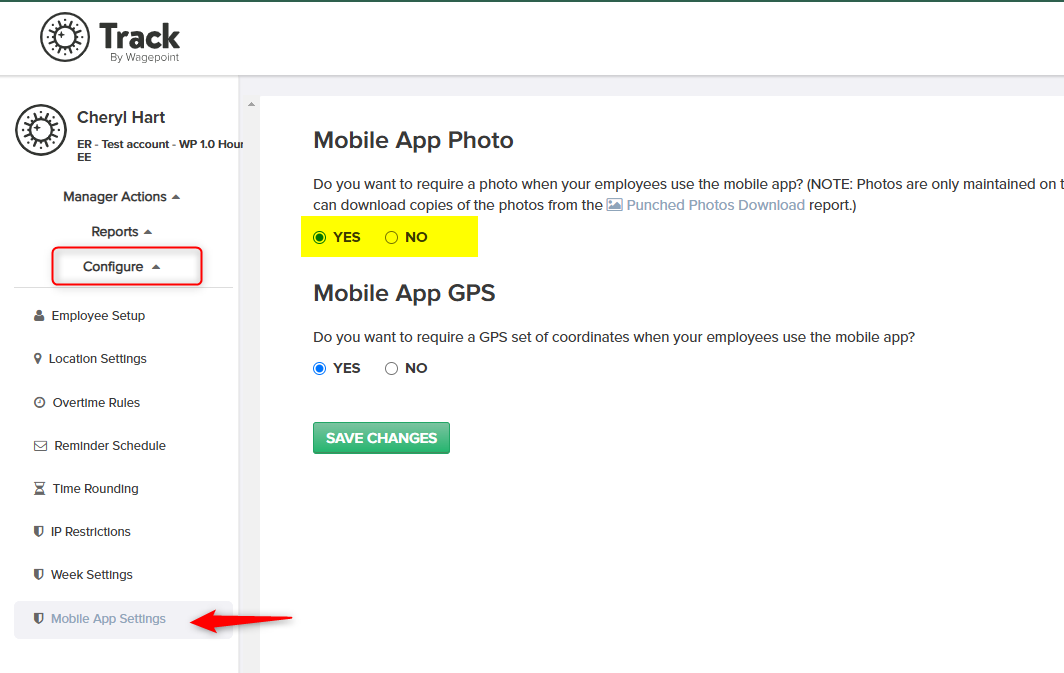Collapse the Reports menu section
Image resolution: width=1064 pixels, height=673 pixels.
tap(121, 232)
